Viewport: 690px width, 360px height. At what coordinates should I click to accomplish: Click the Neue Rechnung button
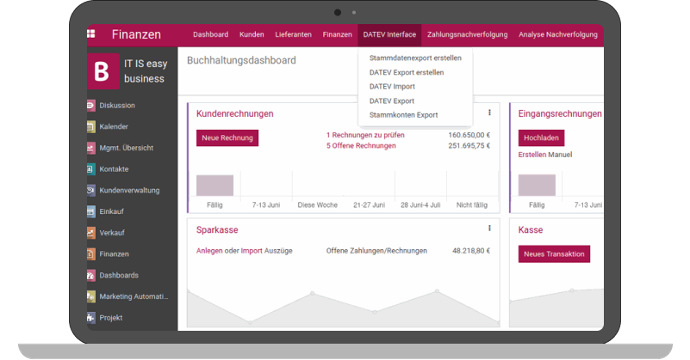(227, 138)
